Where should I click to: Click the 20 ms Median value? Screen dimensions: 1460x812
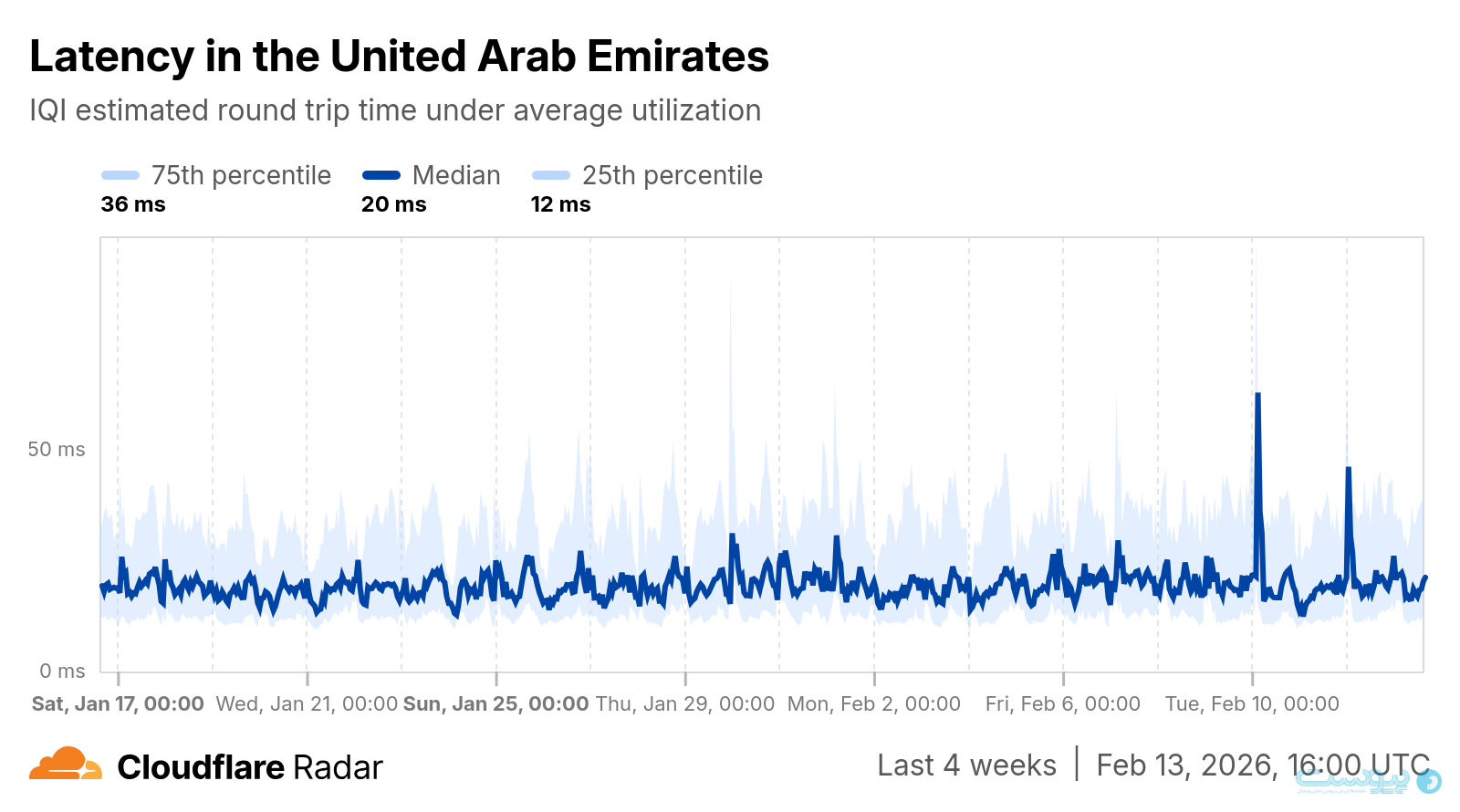coord(393,204)
